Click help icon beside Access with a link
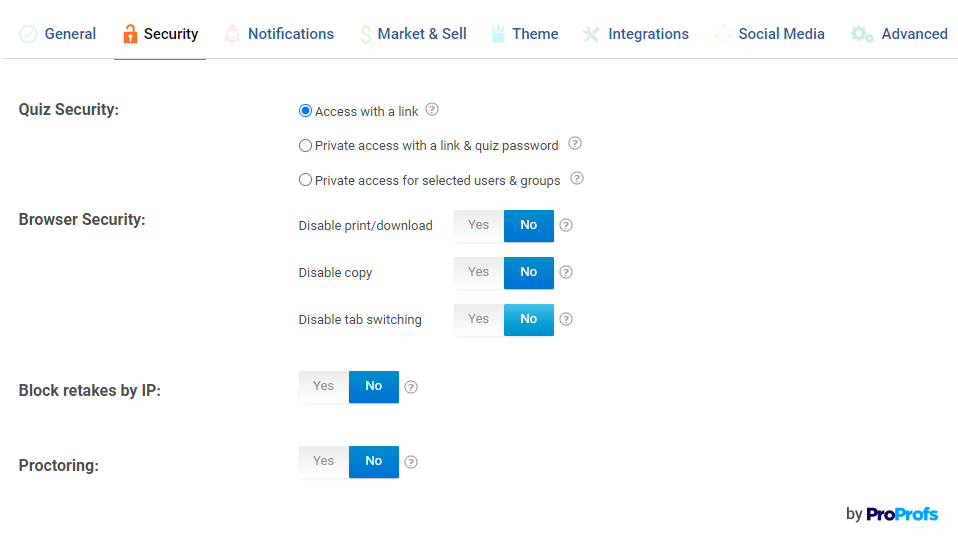 (432, 110)
